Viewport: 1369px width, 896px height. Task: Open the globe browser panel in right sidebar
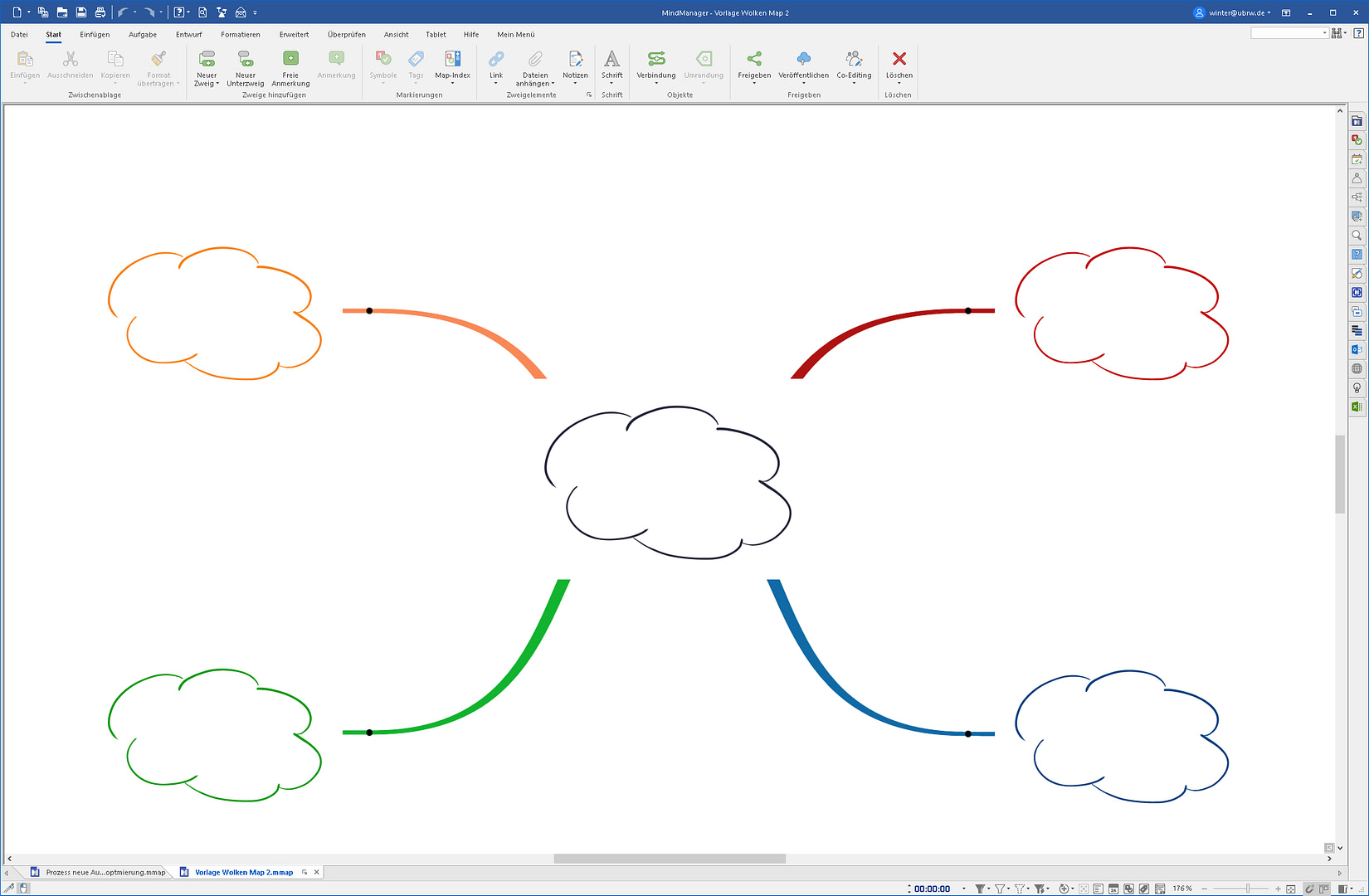coord(1357,368)
